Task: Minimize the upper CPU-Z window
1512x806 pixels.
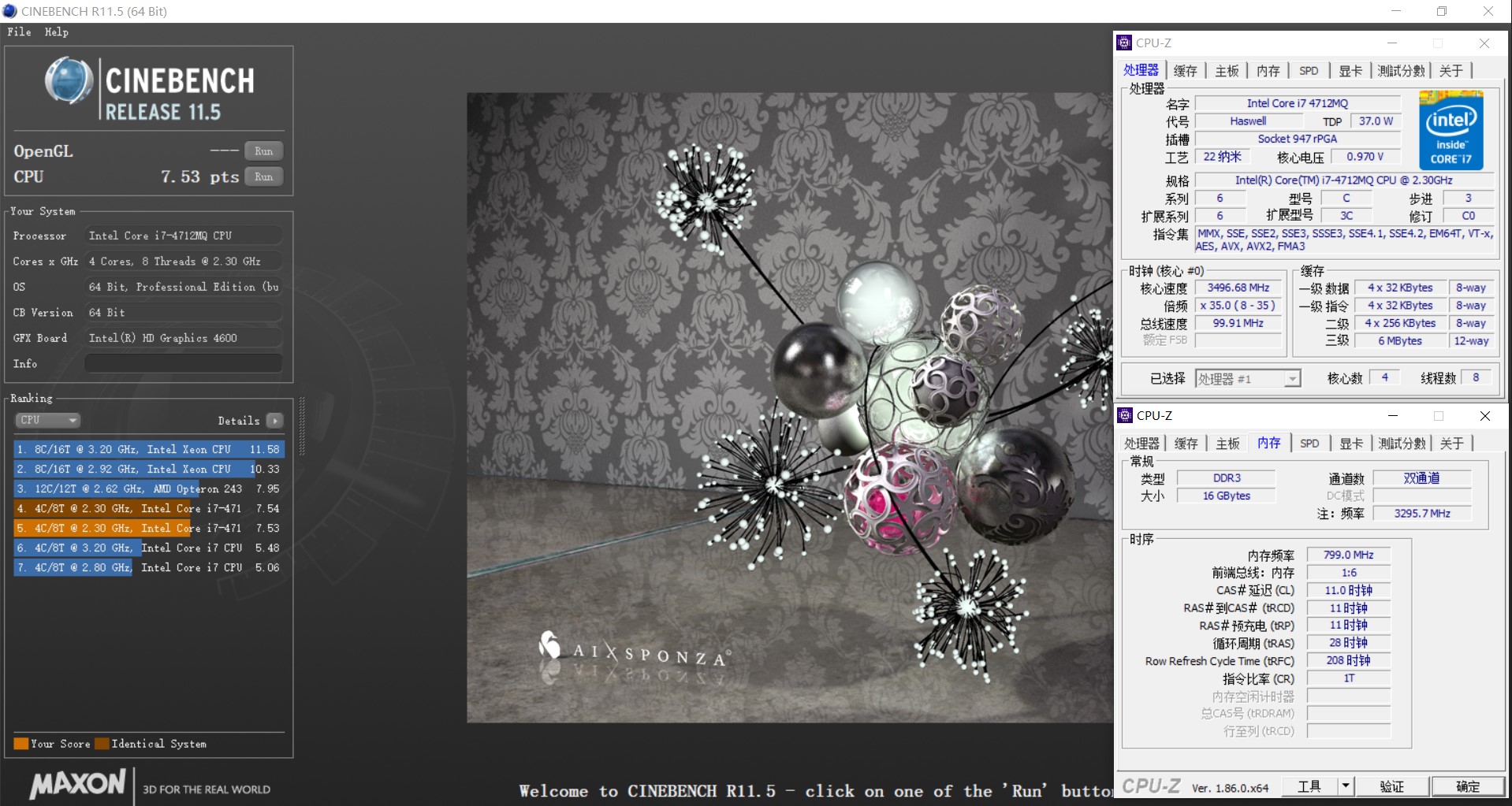Action: click(1392, 43)
